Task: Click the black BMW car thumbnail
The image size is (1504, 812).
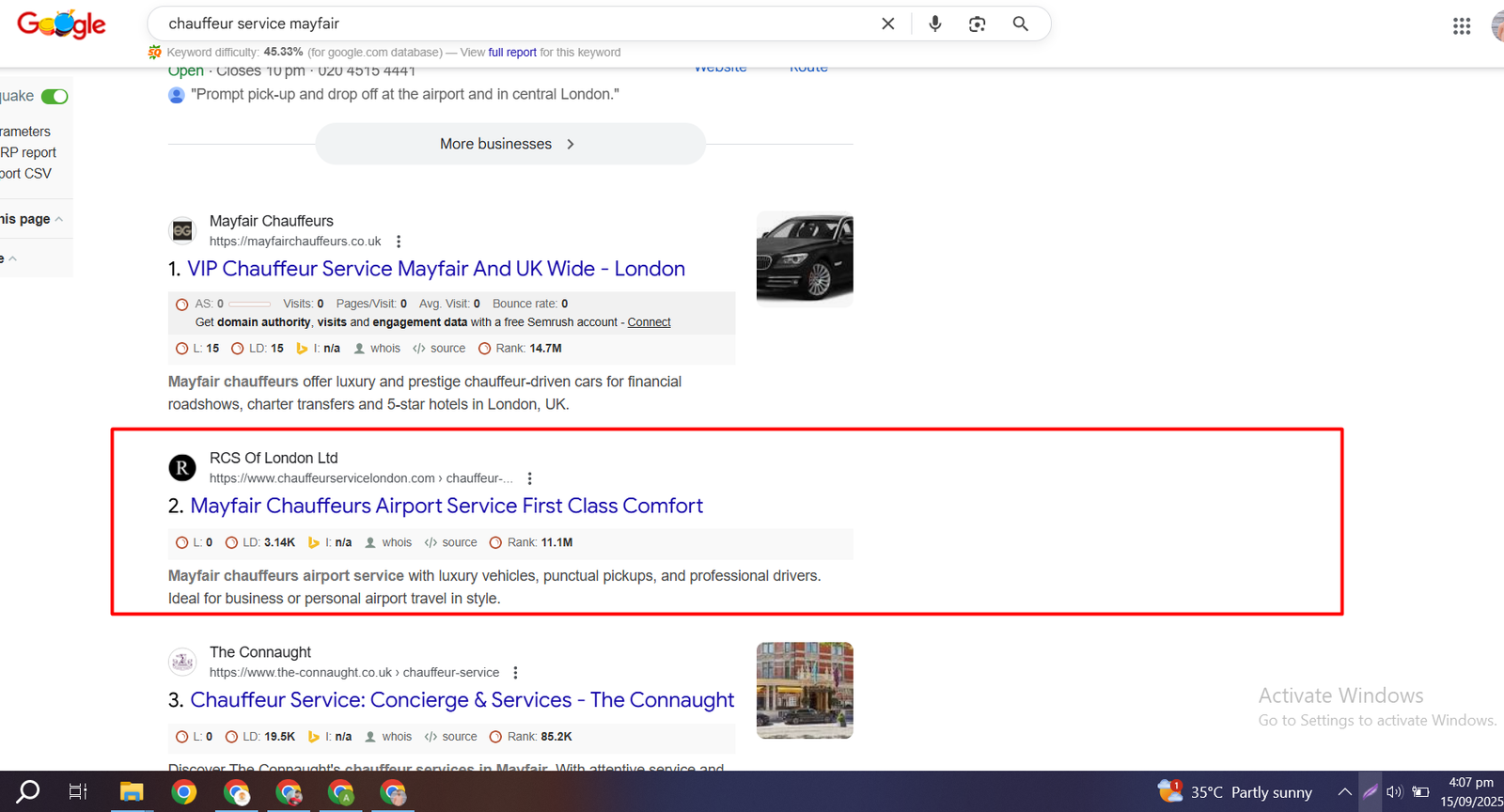Action: click(805, 258)
